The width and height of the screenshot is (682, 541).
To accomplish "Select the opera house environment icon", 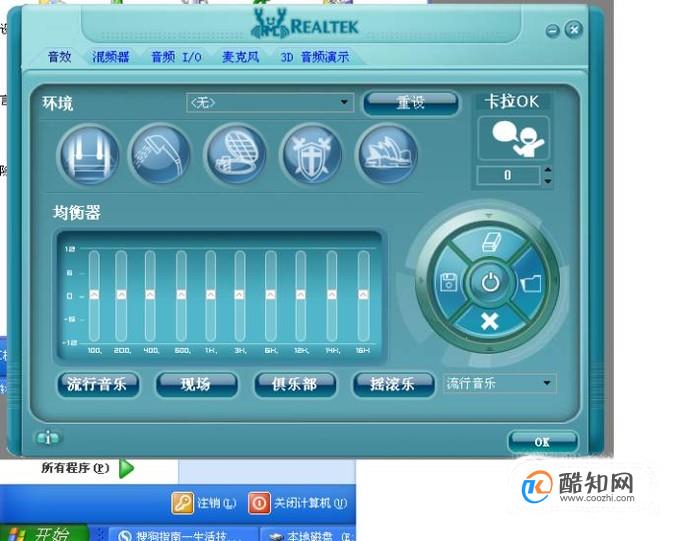I will point(387,155).
